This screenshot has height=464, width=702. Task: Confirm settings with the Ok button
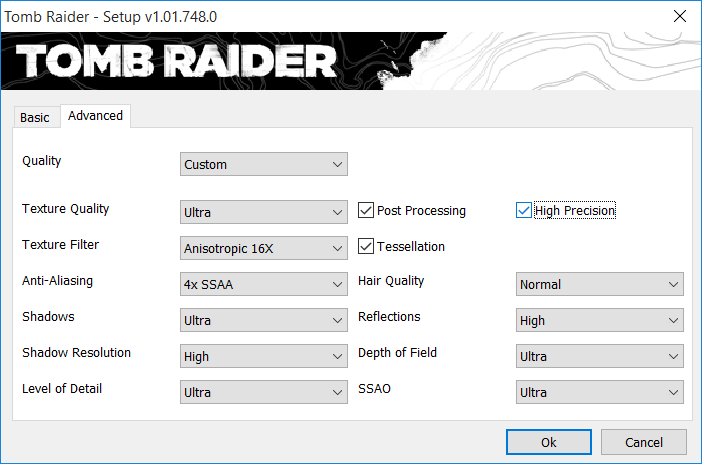click(x=549, y=442)
